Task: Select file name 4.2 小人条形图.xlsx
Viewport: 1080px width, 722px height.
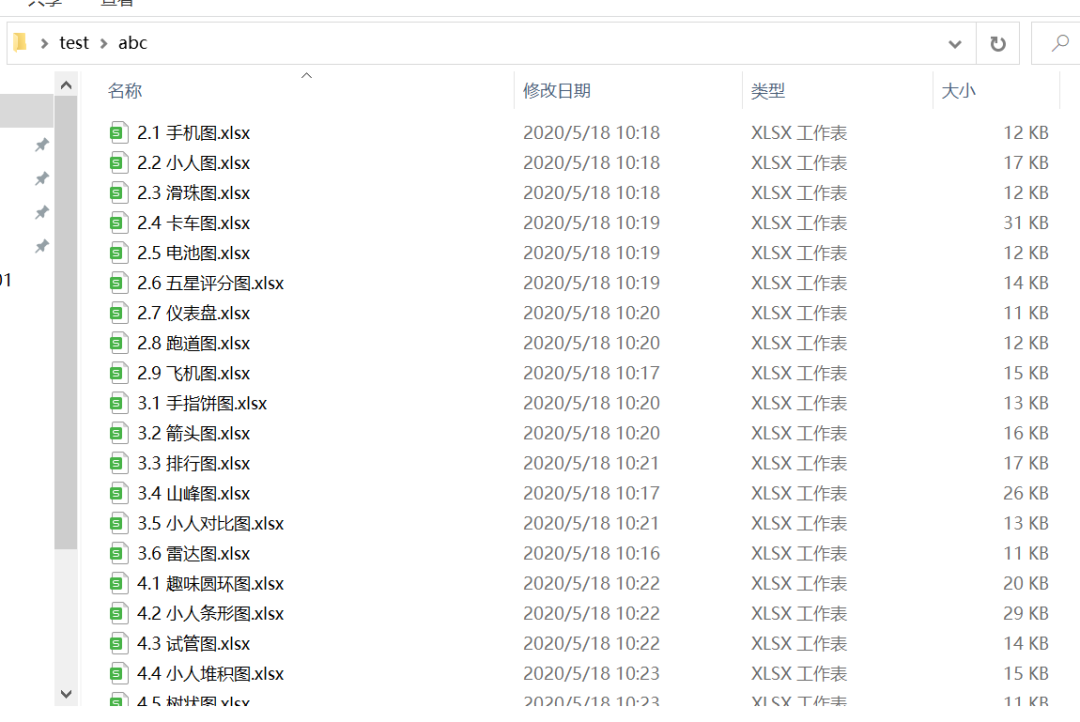Action: point(211,614)
